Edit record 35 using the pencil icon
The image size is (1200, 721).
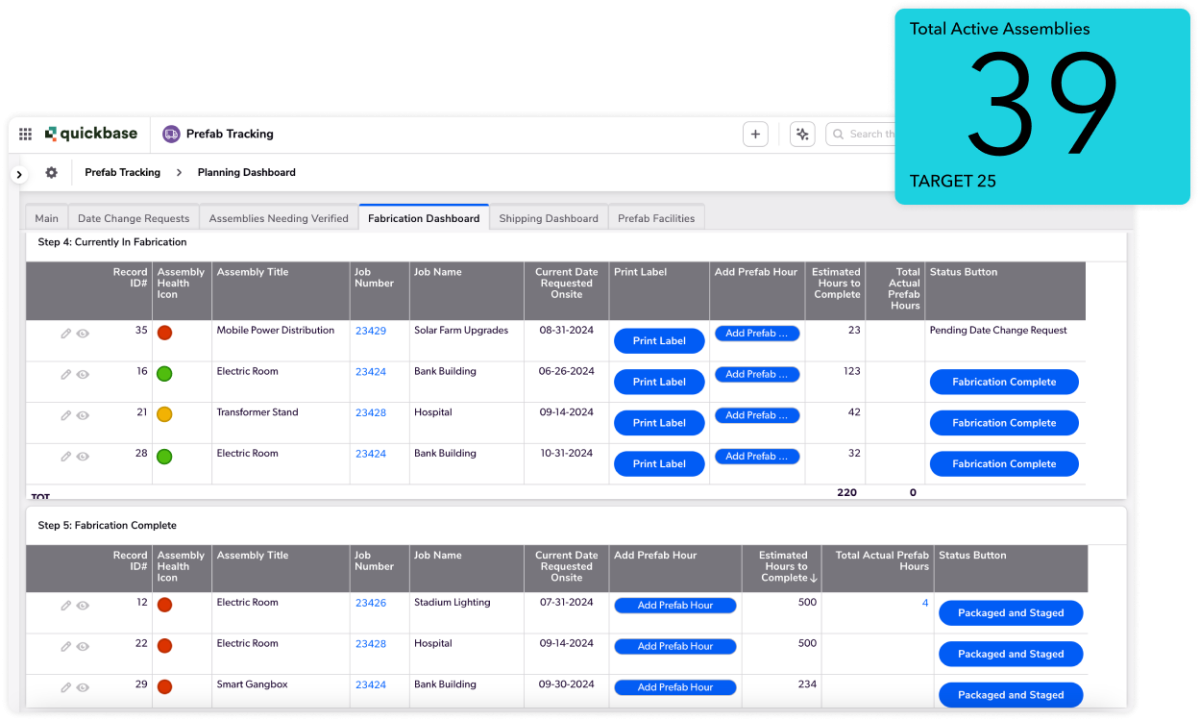[x=64, y=334]
